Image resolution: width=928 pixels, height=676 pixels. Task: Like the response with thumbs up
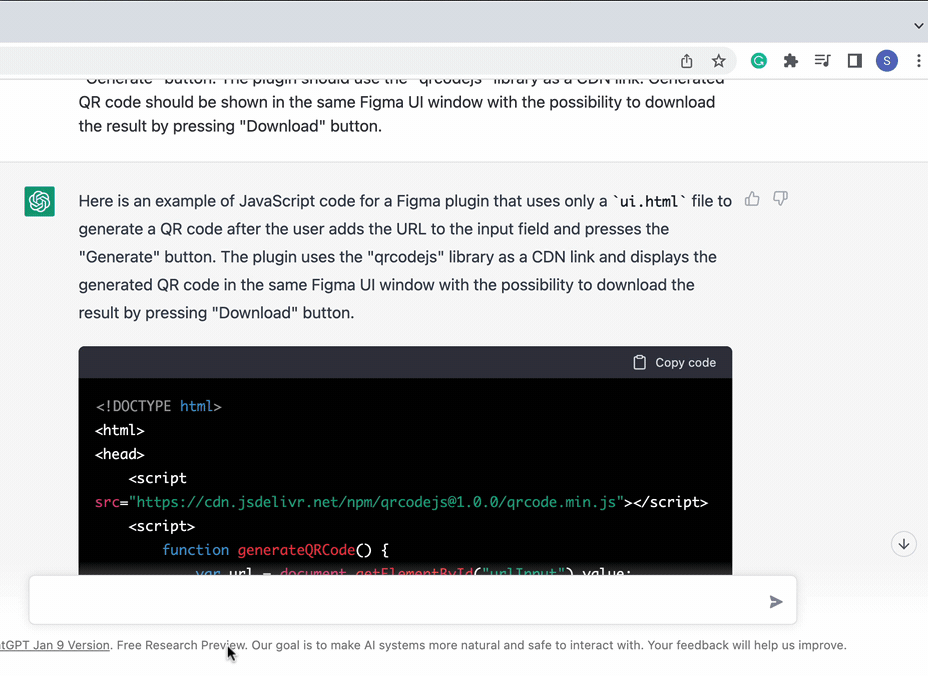(752, 199)
